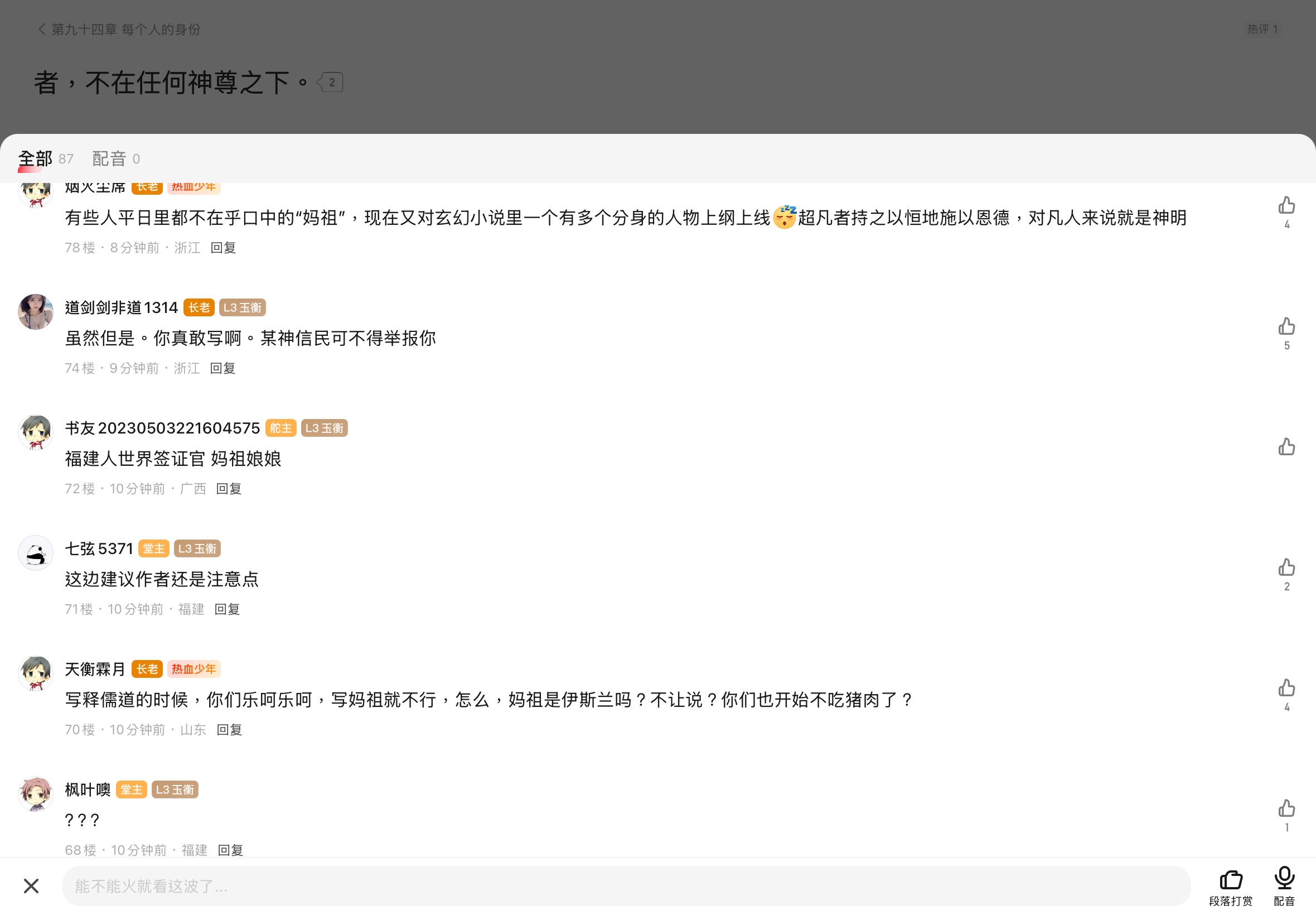Select comment starting 写释儒道的时候
This screenshot has width=1316, height=915.
pos(489,700)
